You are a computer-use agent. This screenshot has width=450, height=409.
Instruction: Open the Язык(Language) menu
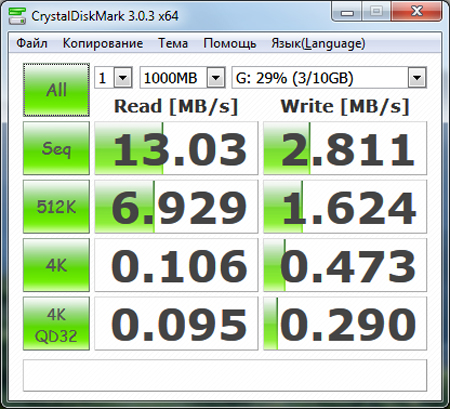318,43
